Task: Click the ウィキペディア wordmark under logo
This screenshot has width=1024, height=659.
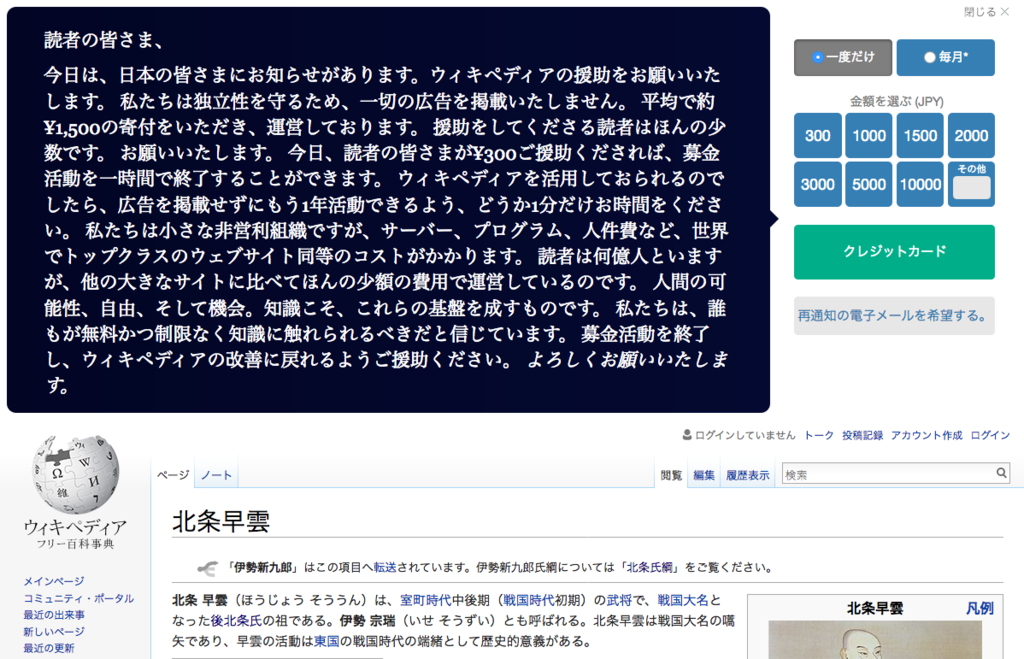Action: 76,527
